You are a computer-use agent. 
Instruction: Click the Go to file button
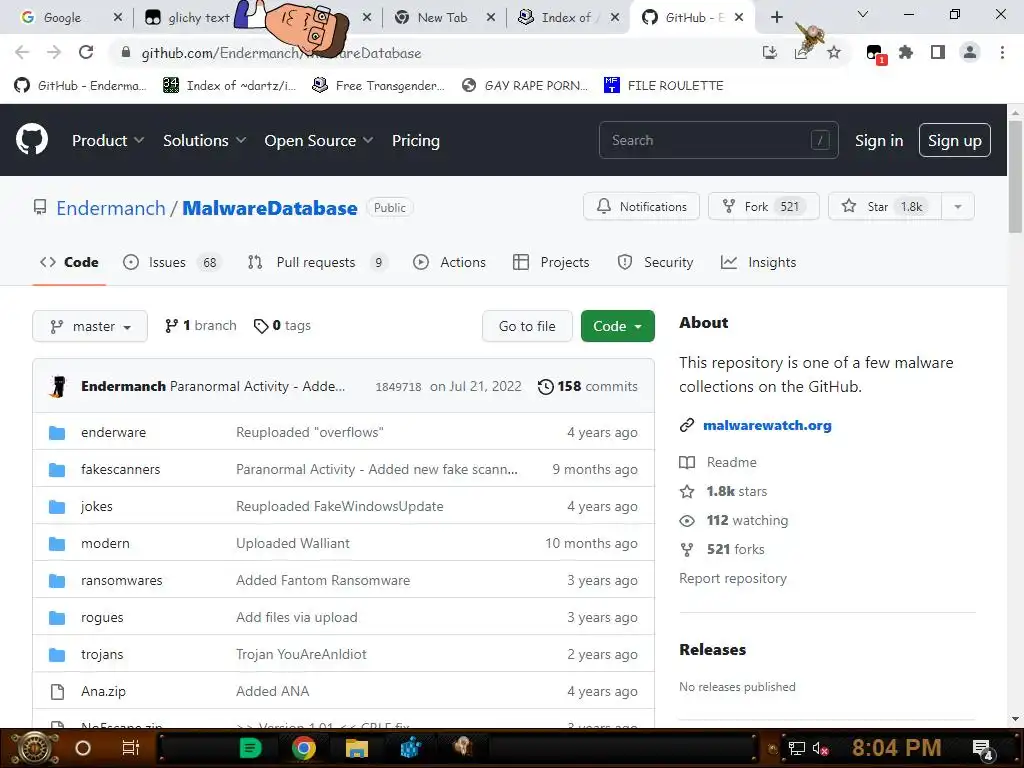(527, 326)
